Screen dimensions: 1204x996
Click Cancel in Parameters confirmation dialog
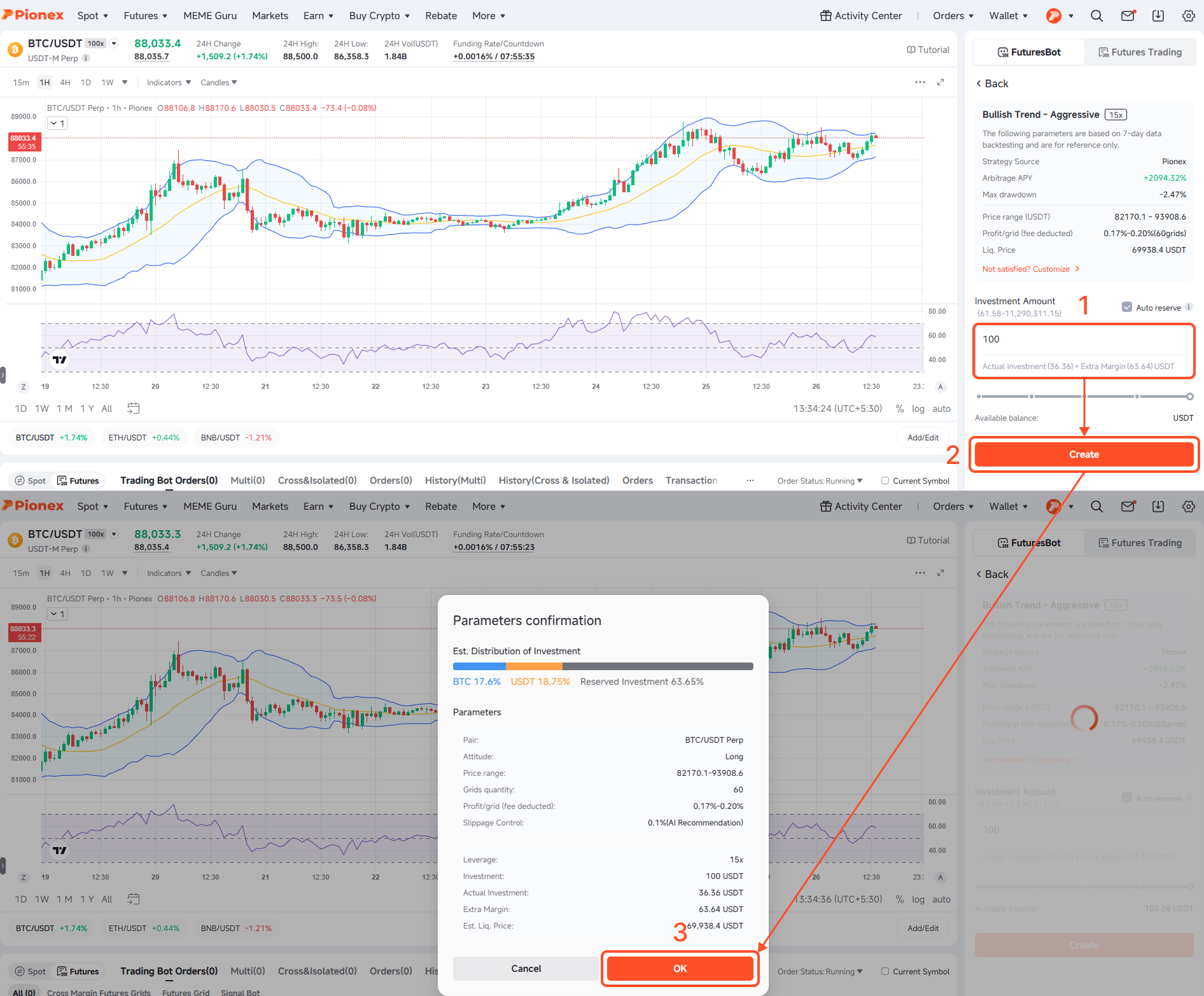[526, 969]
